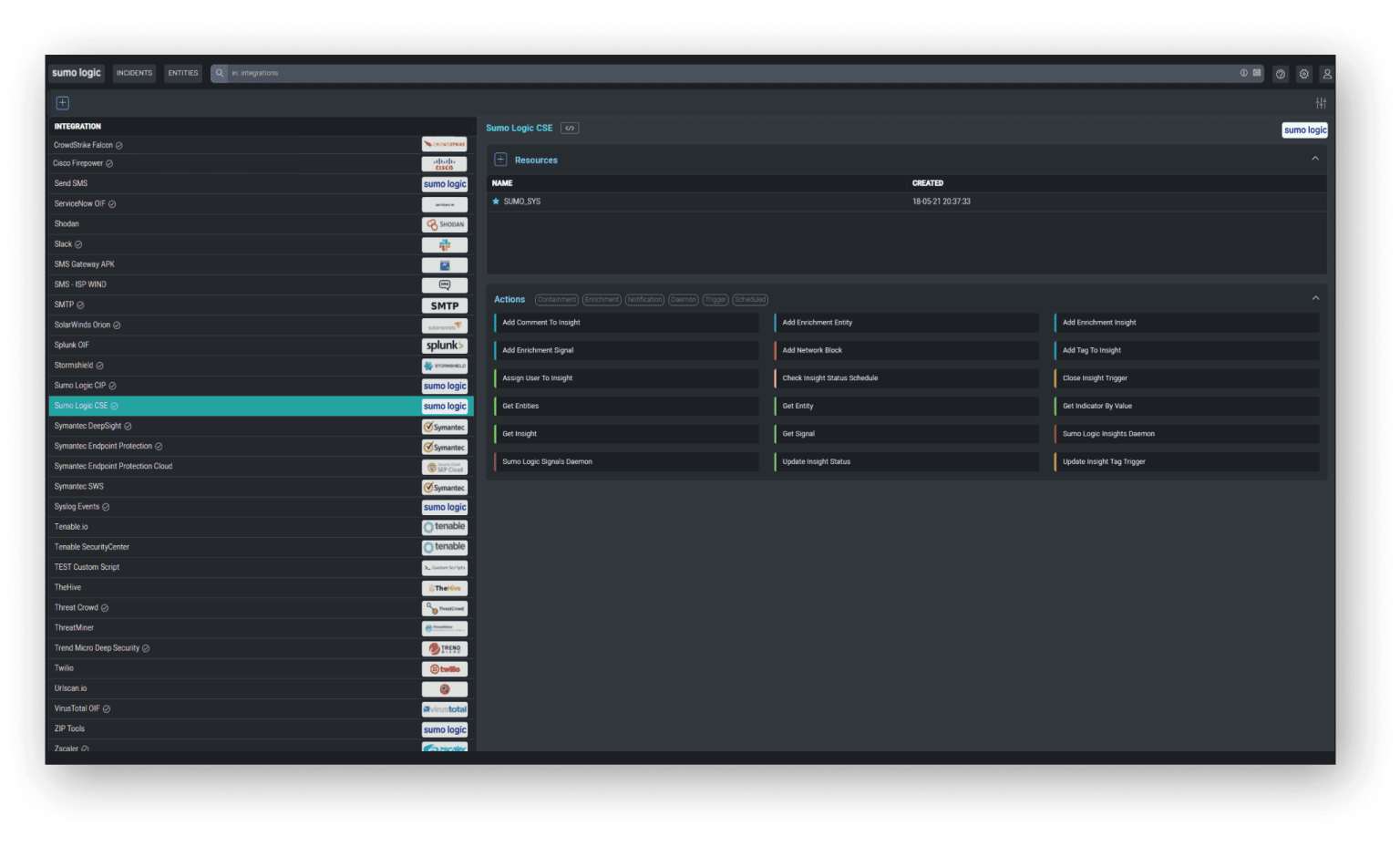Open the Add Network Block action
The width and height of the screenshot is (1400, 847).
[906, 351]
